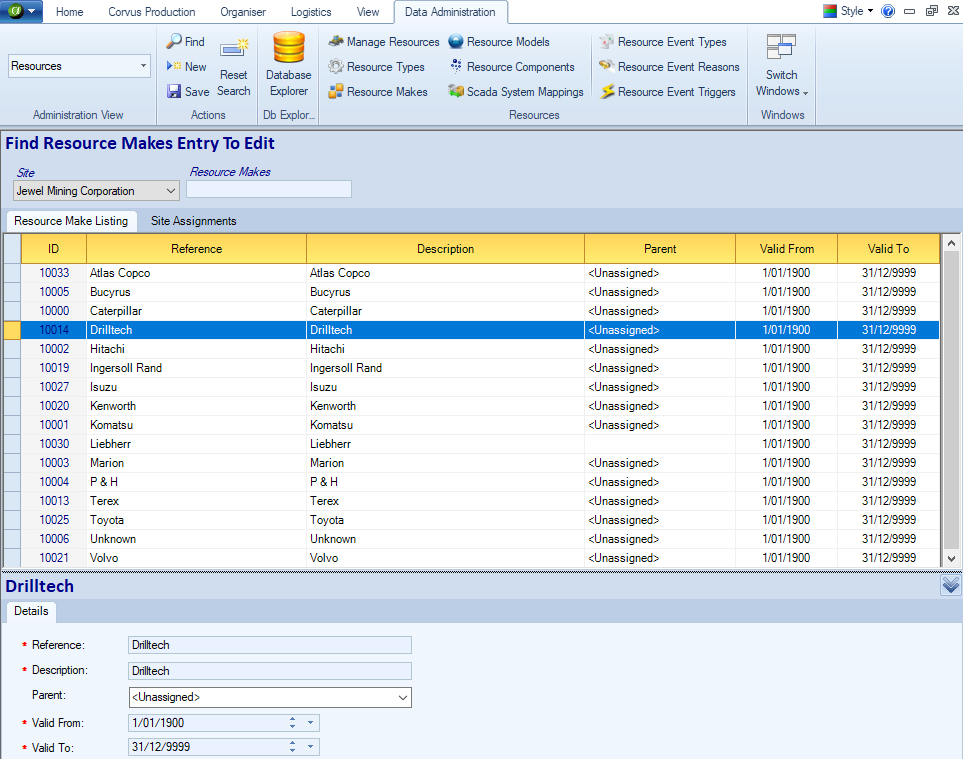Sort by the Valid From column header
The image size is (963, 759).
pyautogui.click(x=787, y=249)
